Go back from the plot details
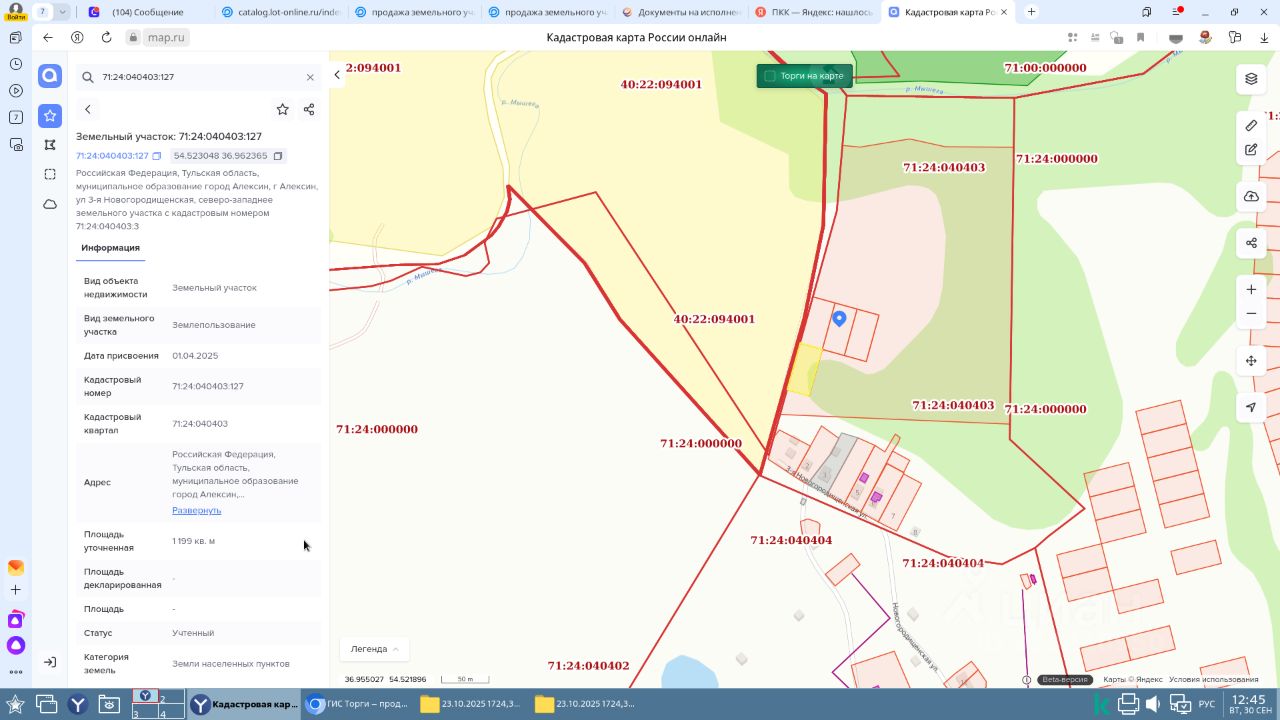1280x720 pixels. pos(88,109)
